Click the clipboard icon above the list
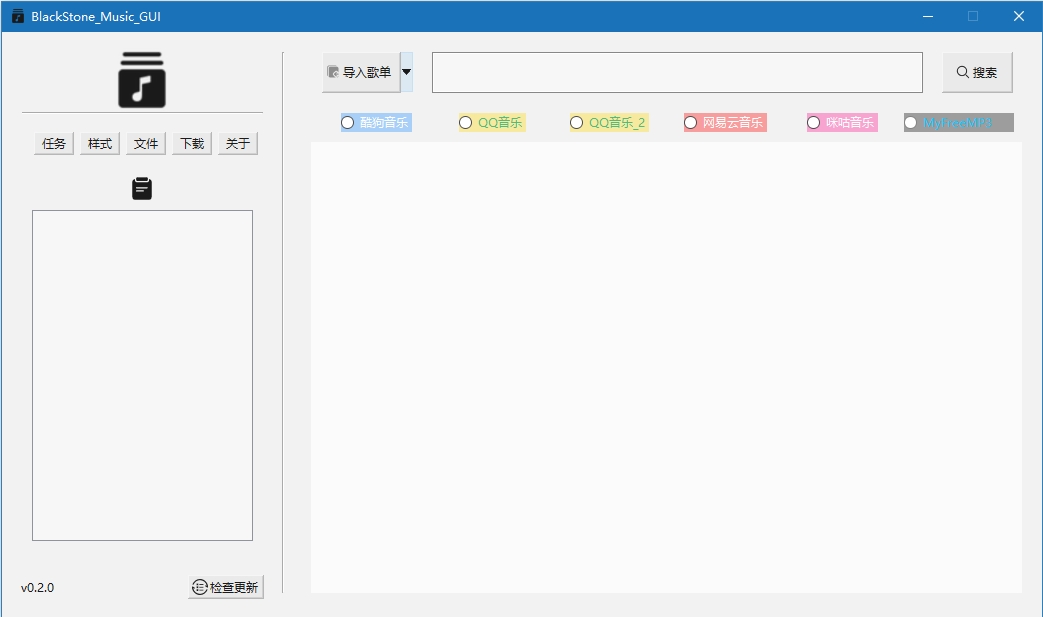 [x=142, y=188]
